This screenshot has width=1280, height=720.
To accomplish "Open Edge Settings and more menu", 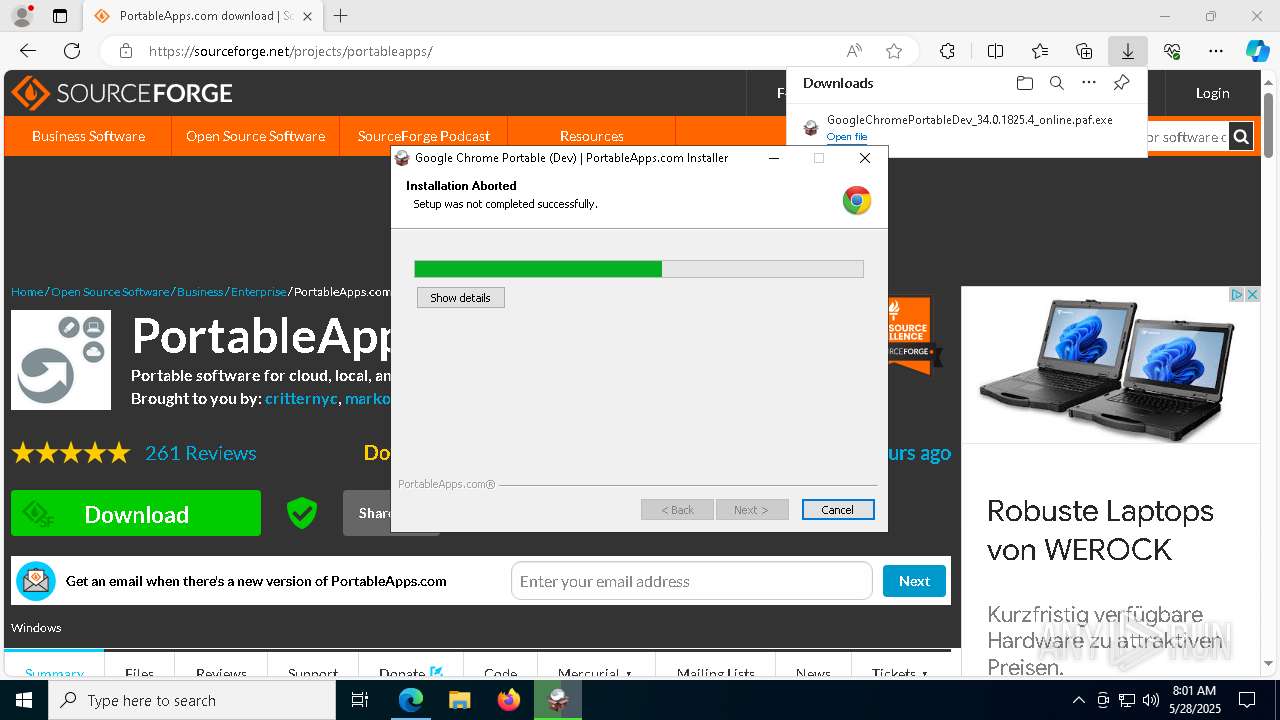I will [x=1216, y=51].
